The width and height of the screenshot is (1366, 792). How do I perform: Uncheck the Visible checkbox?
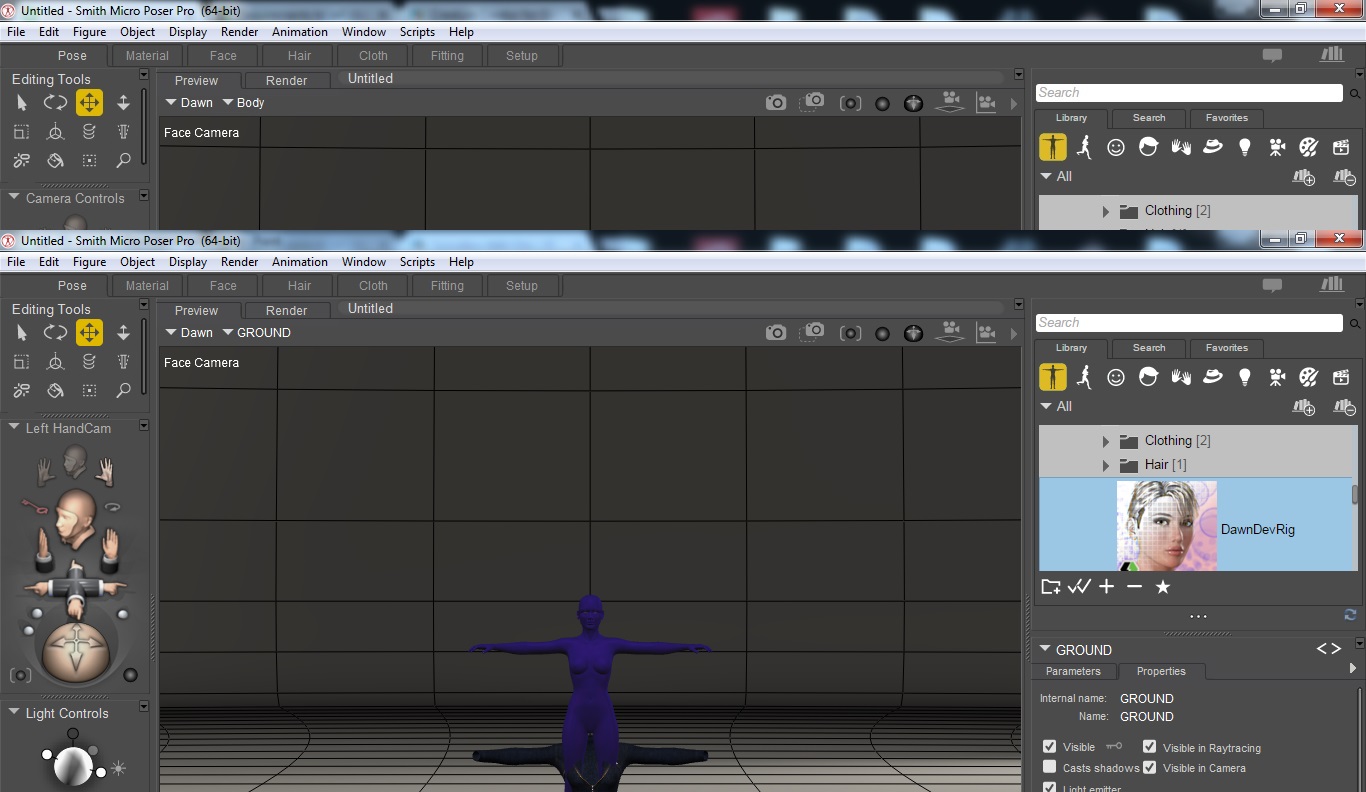tap(1049, 747)
